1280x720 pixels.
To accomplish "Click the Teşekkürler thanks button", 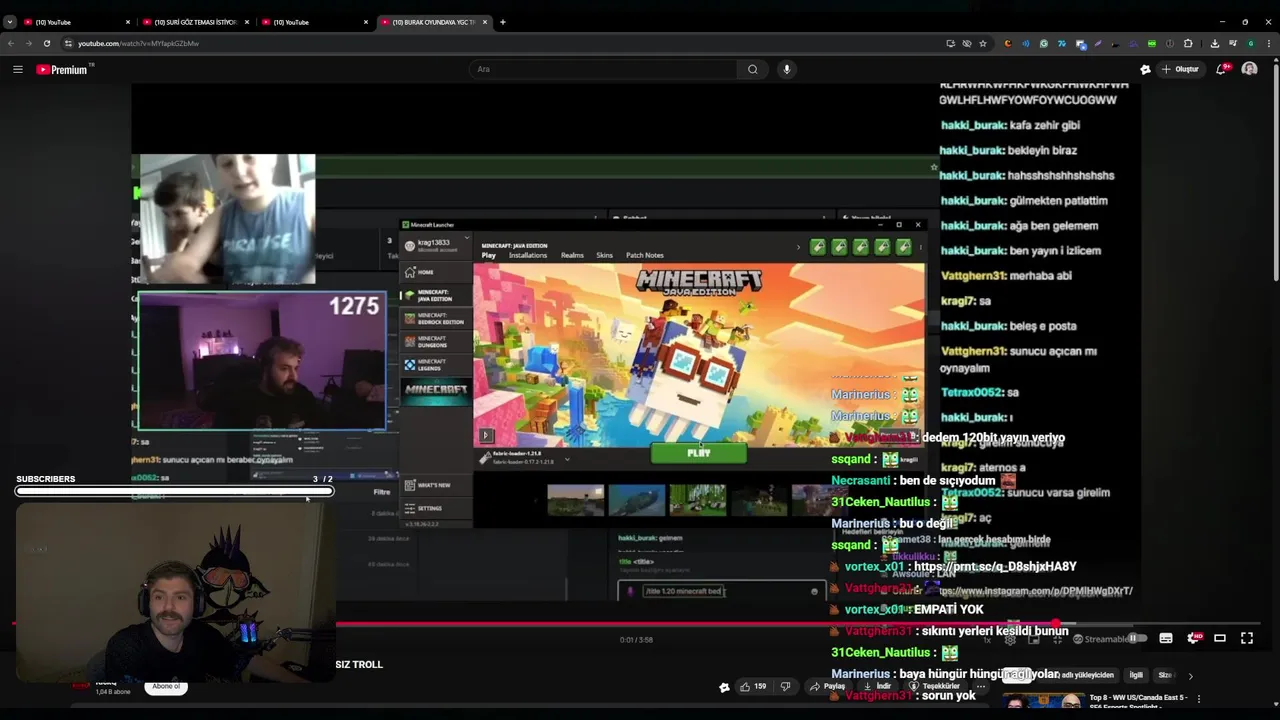I will pos(934,686).
